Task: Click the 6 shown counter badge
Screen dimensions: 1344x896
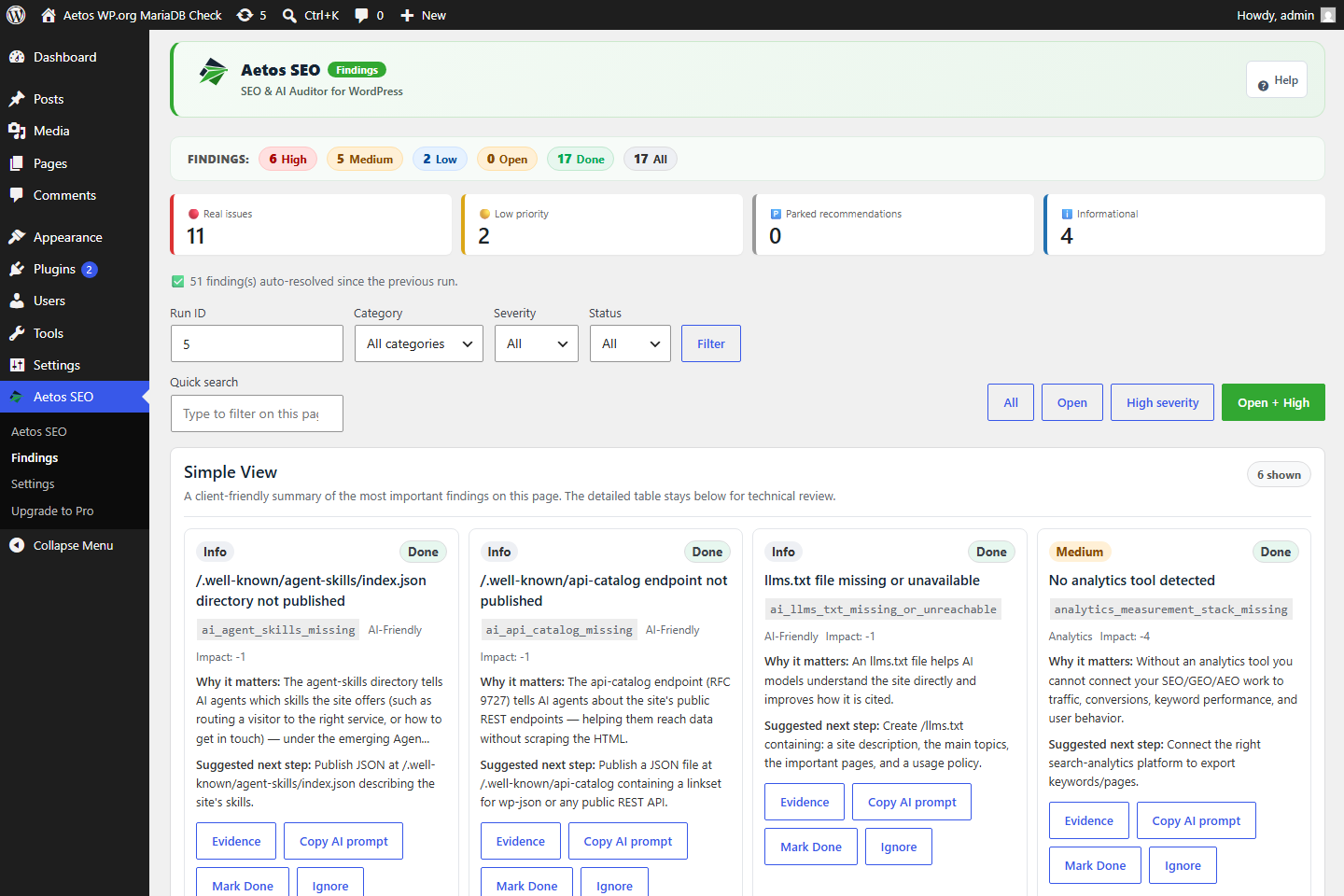Action: (x=1279, y=474)
